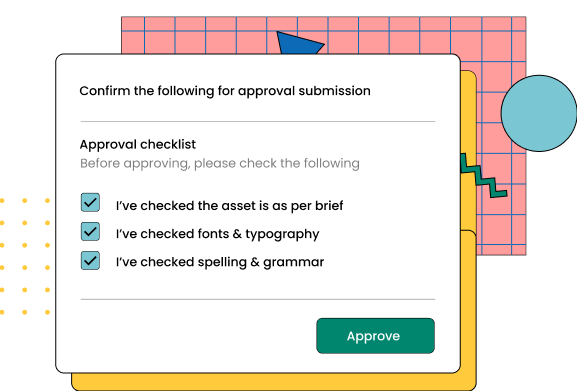The height and width of the screenshot is (391, 577).
Task: Untick the spelling & grammar checkbox
Action: click(x=90, y=260)
